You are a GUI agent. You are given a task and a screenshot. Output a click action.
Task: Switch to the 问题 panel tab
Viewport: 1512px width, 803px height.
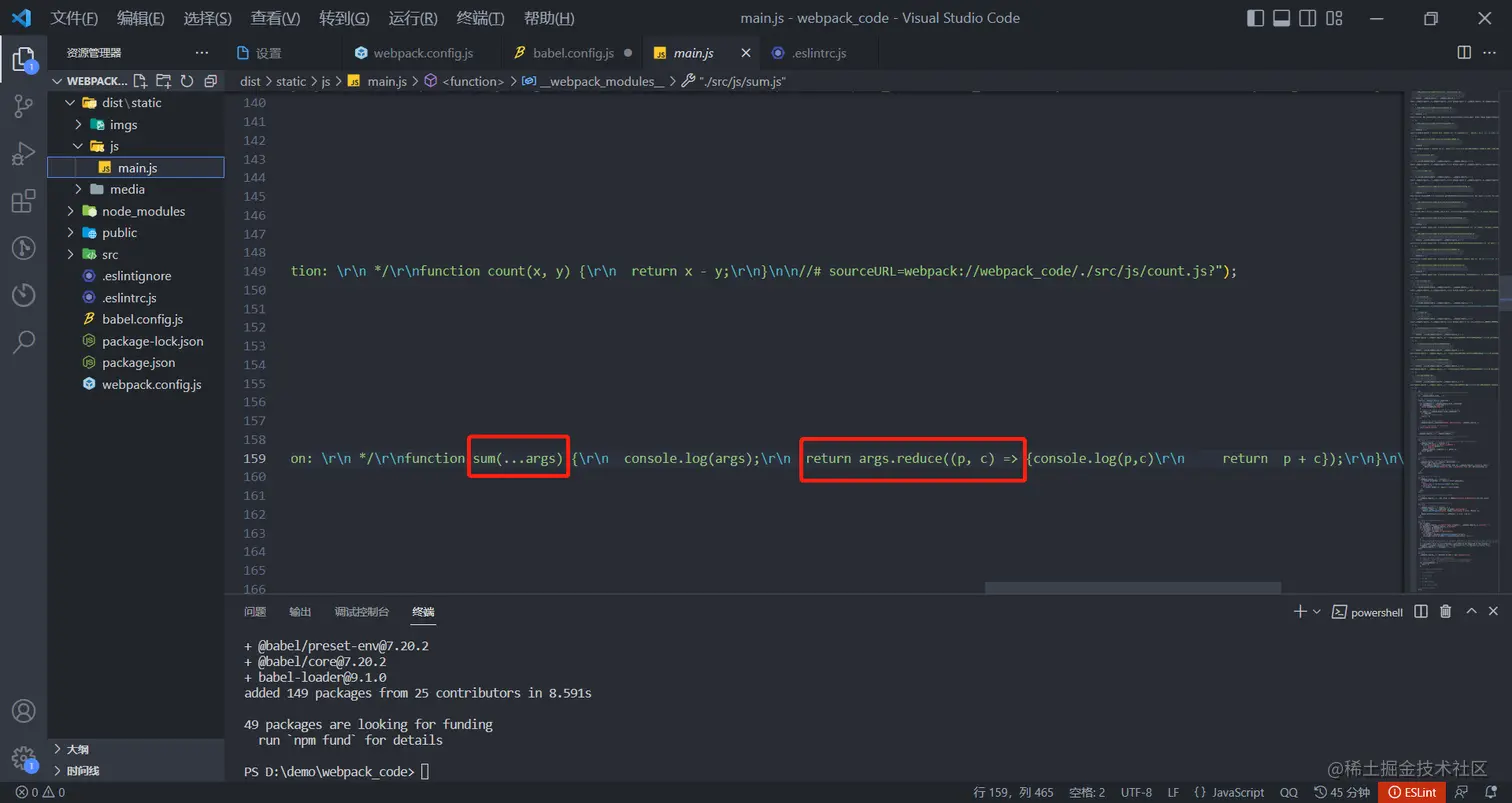coord(255,612)
